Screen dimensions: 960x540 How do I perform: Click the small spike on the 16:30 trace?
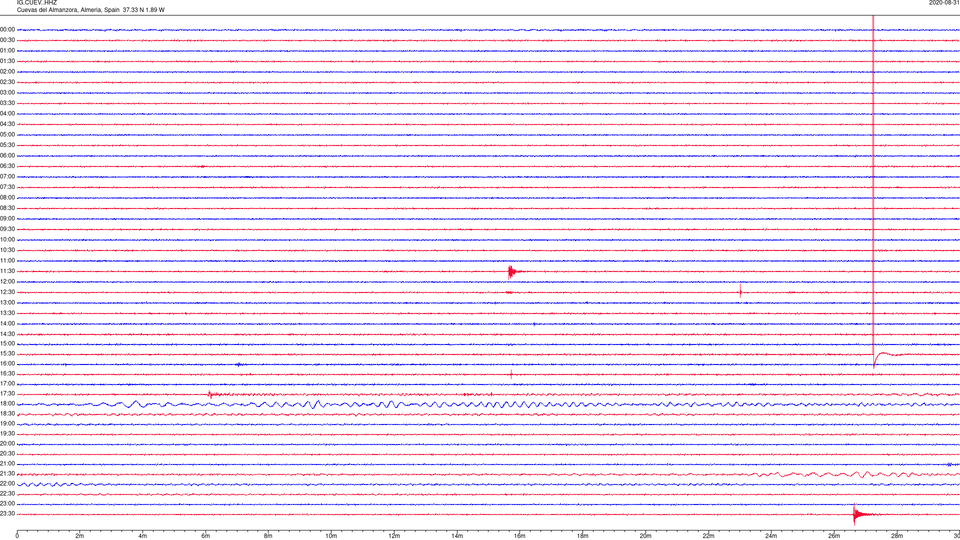(511, 374)
